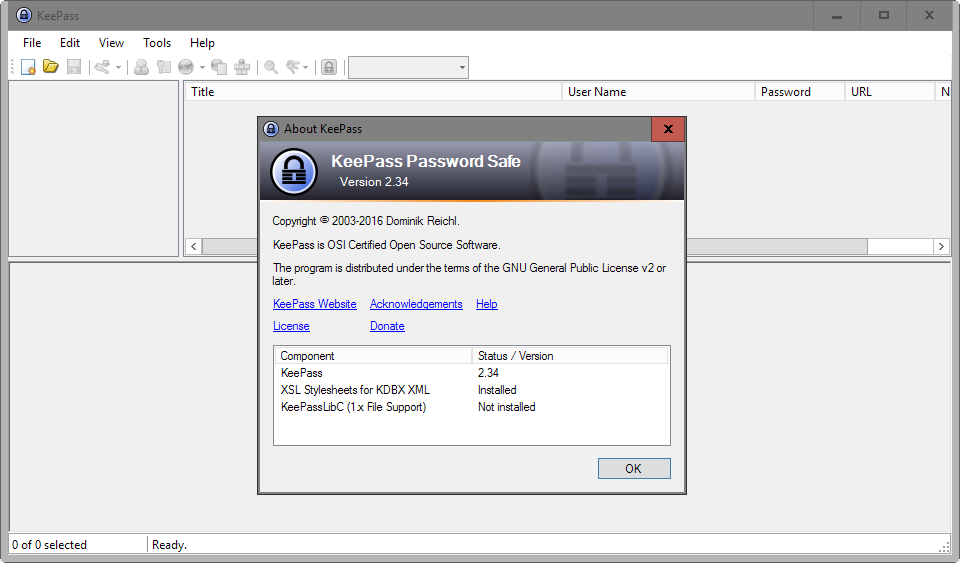Click the Lock Workspace padlock icon
Screen dimensions: 960x563
(329, 67)
